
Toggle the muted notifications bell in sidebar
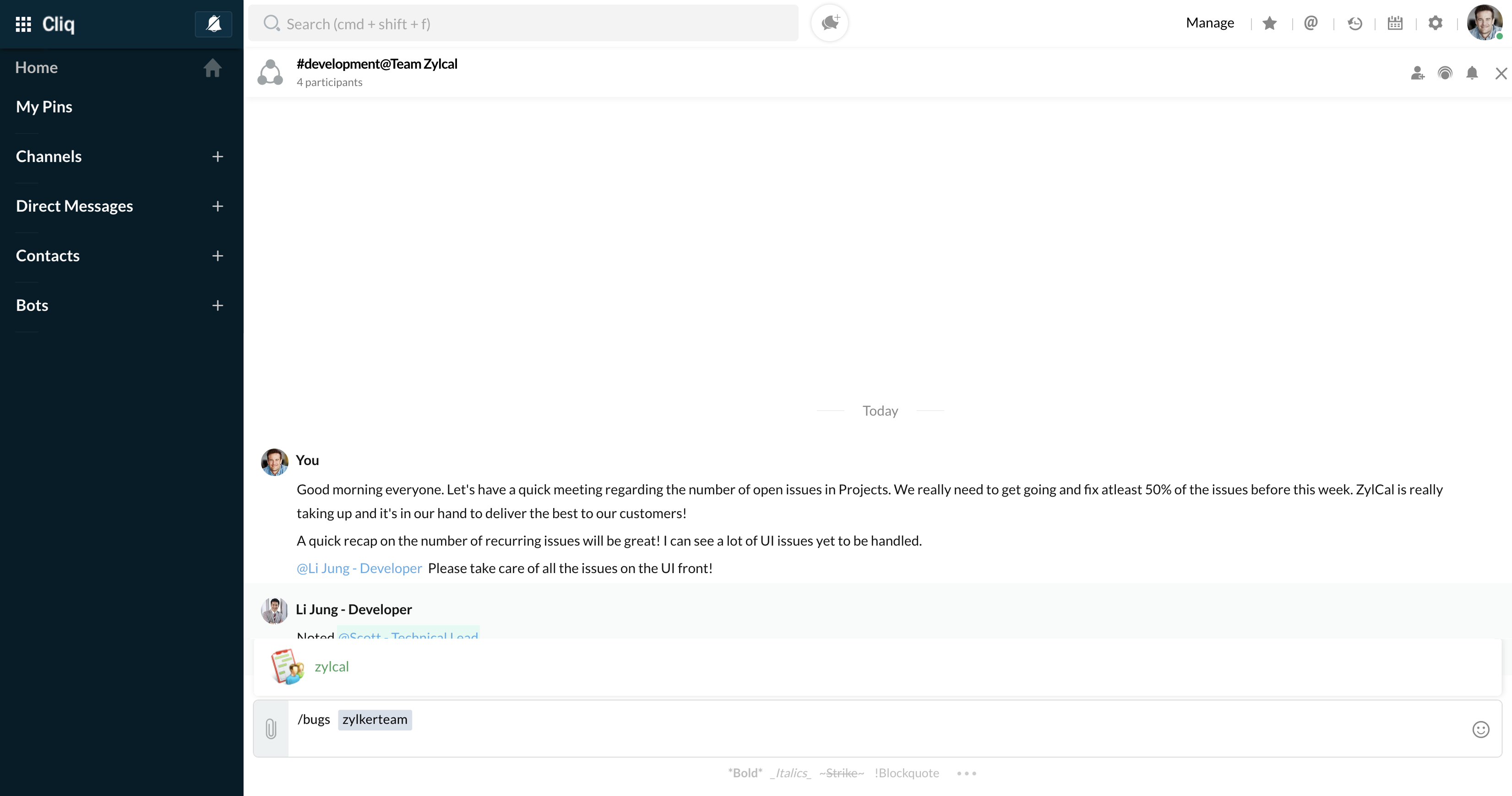214,24
